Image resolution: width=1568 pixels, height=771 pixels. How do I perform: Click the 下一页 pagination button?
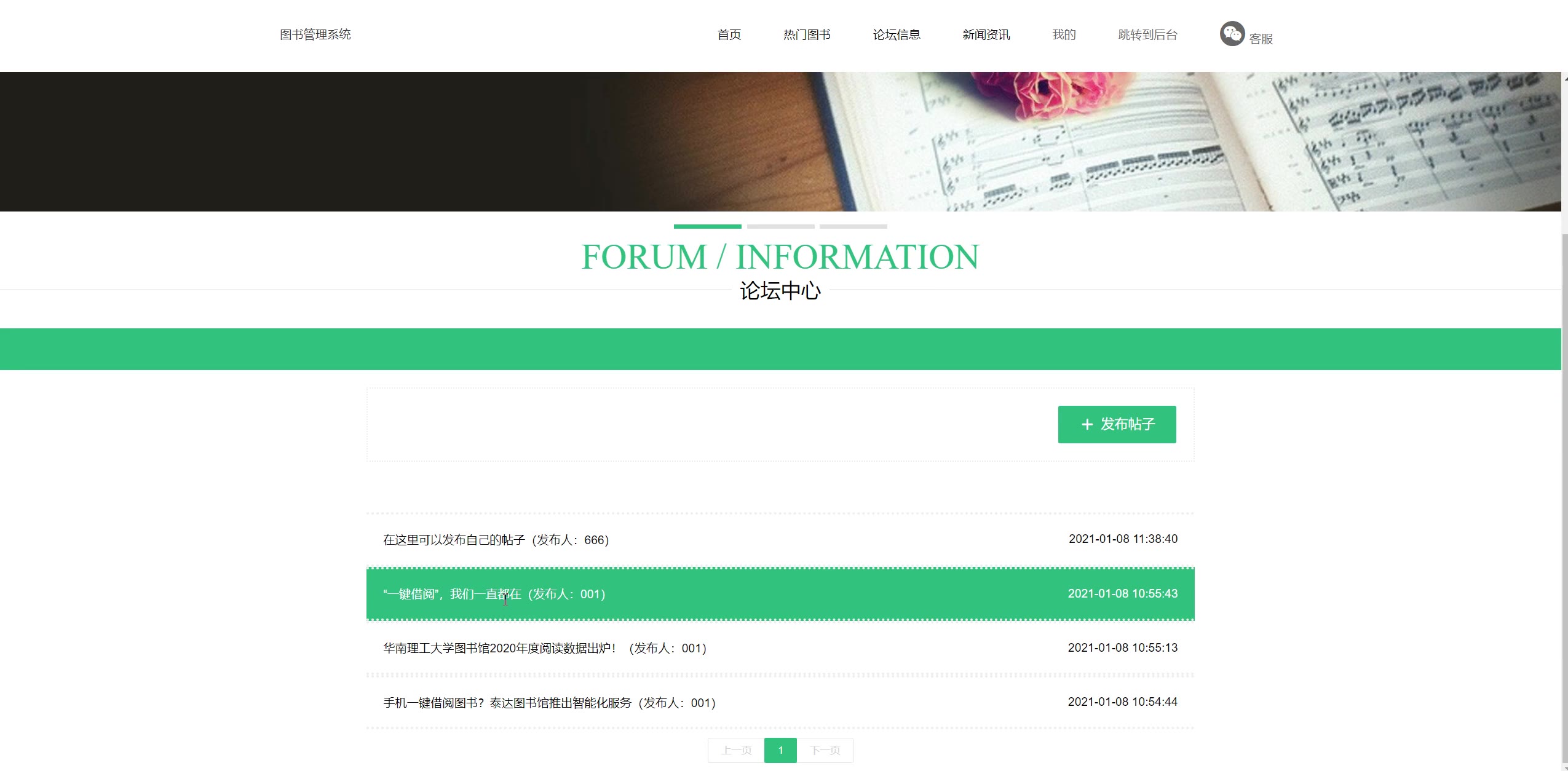[825, 750]
